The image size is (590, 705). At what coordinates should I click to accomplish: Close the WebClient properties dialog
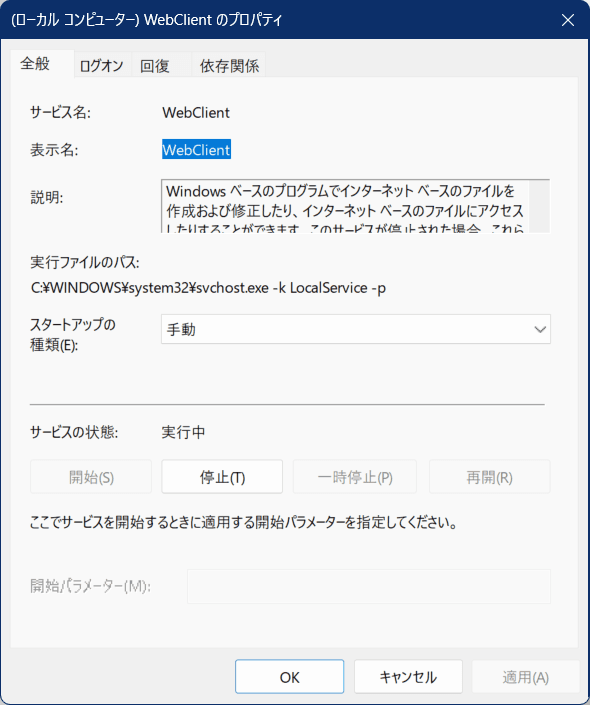[x=568, y=20]
